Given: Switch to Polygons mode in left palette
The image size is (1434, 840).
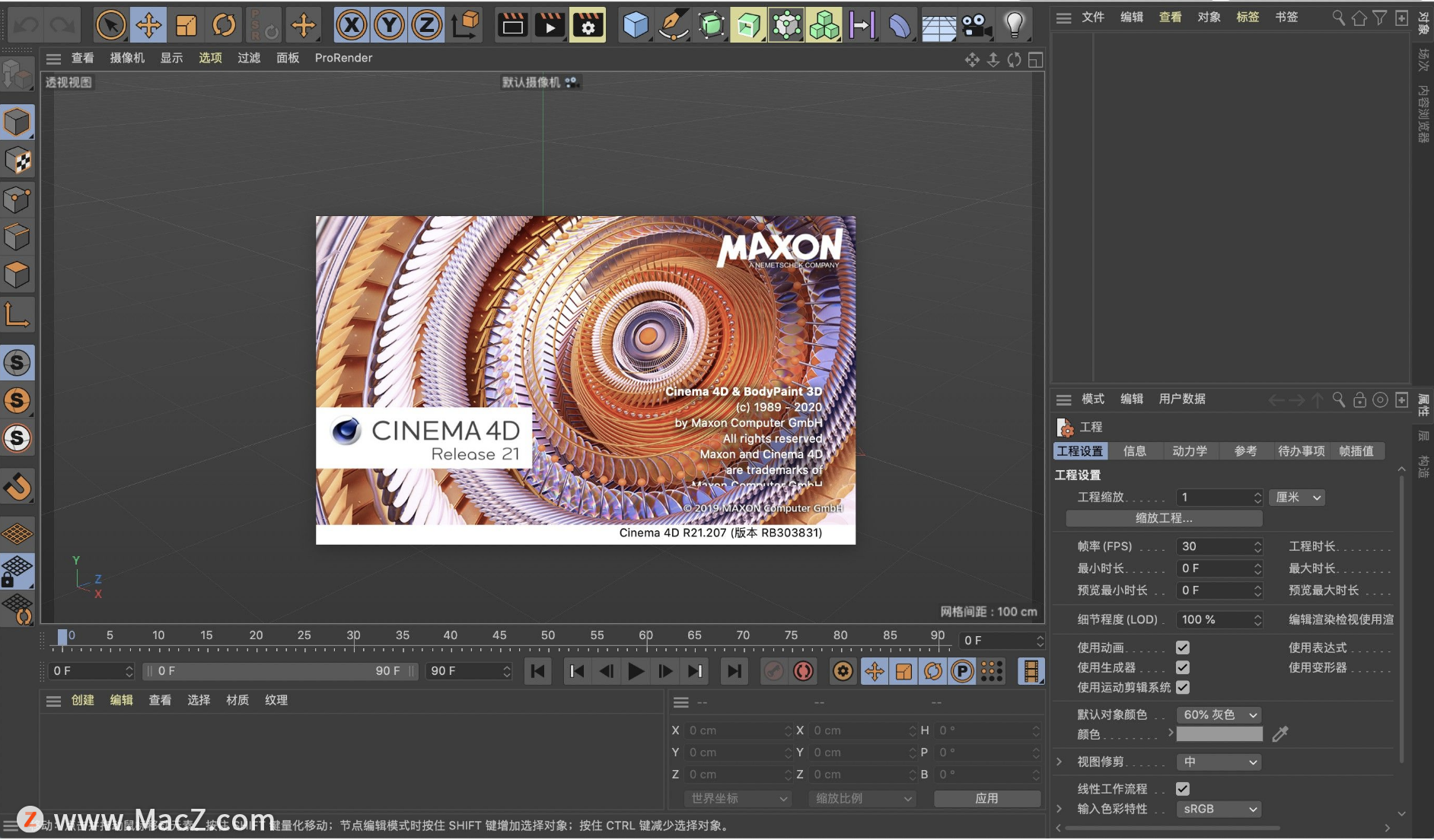Looking at the screenshot, I should [18, 275].
